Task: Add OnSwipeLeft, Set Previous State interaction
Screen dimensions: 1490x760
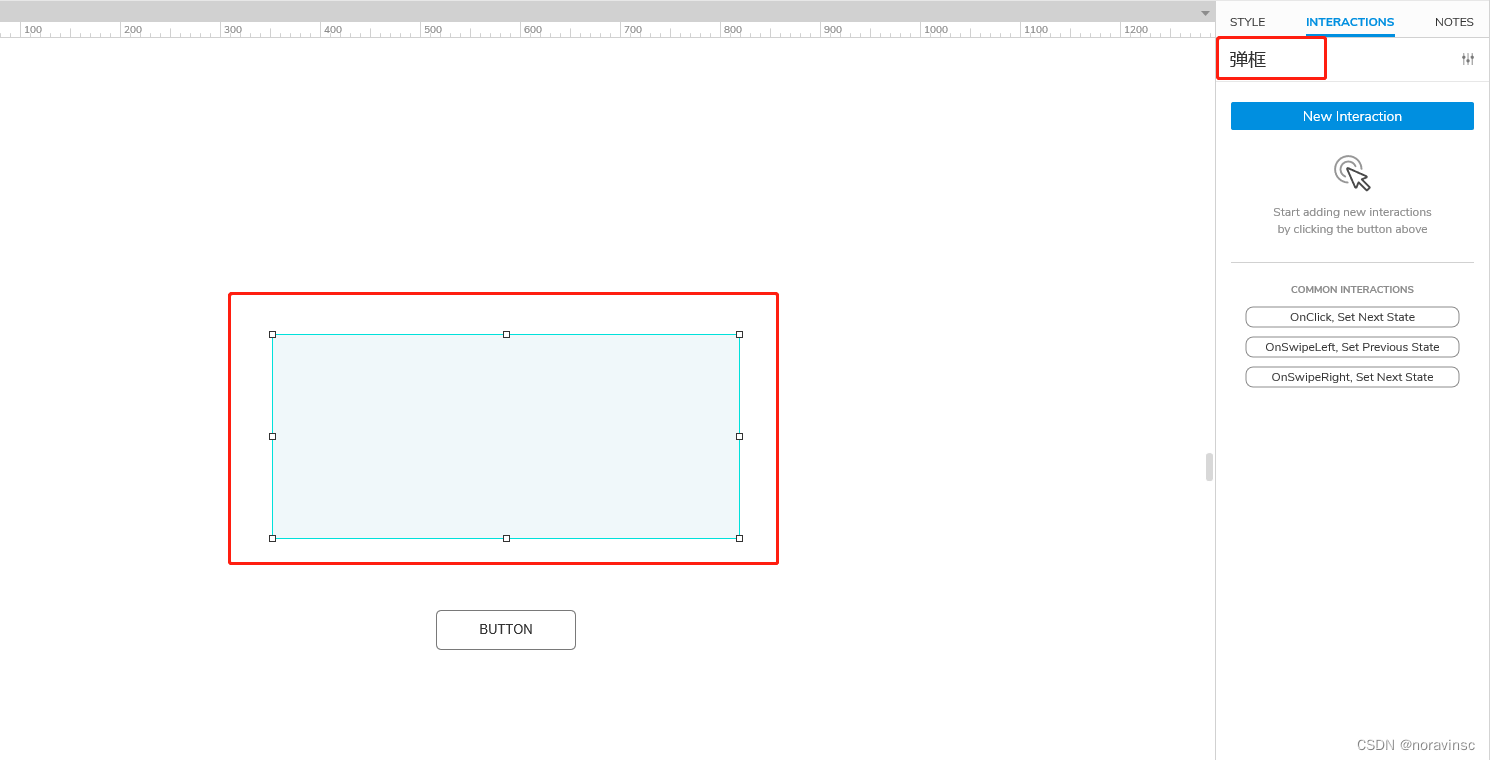Action: coord(1352,347)
